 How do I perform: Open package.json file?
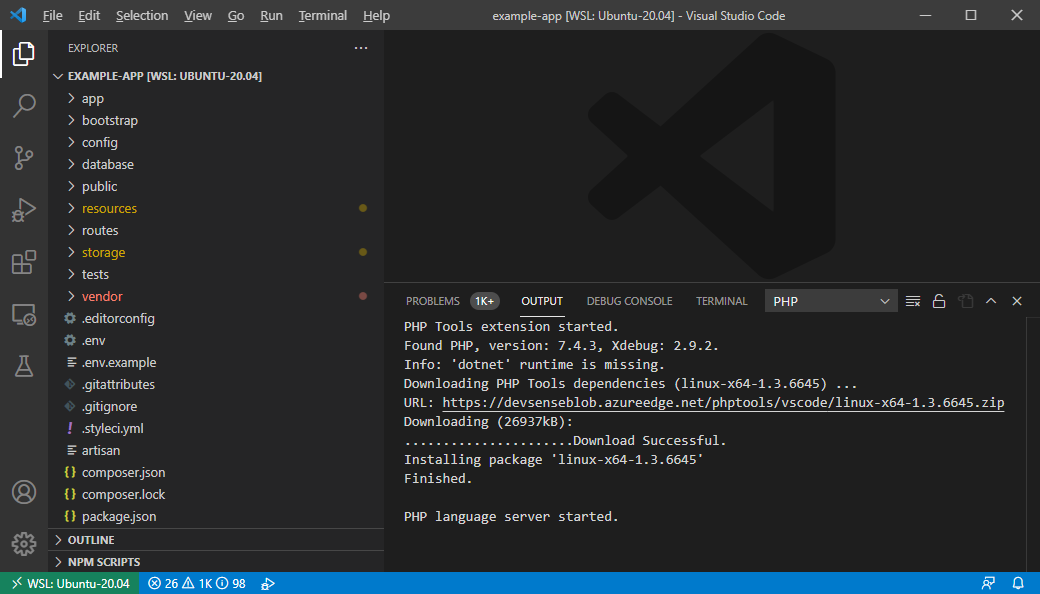(216, 516)
